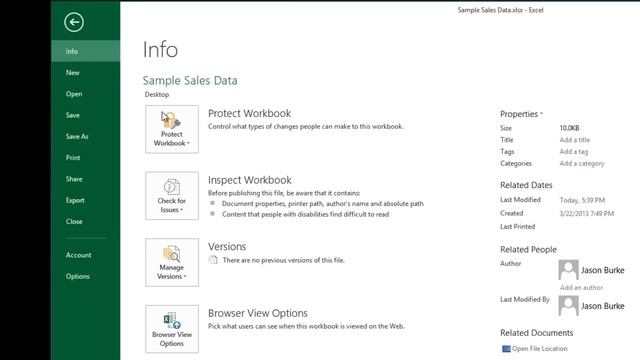The width and height of the screenshot is (640, 360).
Task: Click the Browser View Options heading
Action: coord(258,313)
